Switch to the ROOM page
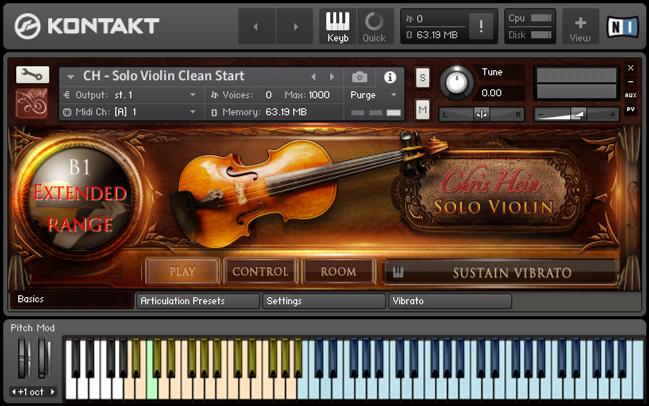649x406 pixels. [339, 271]
